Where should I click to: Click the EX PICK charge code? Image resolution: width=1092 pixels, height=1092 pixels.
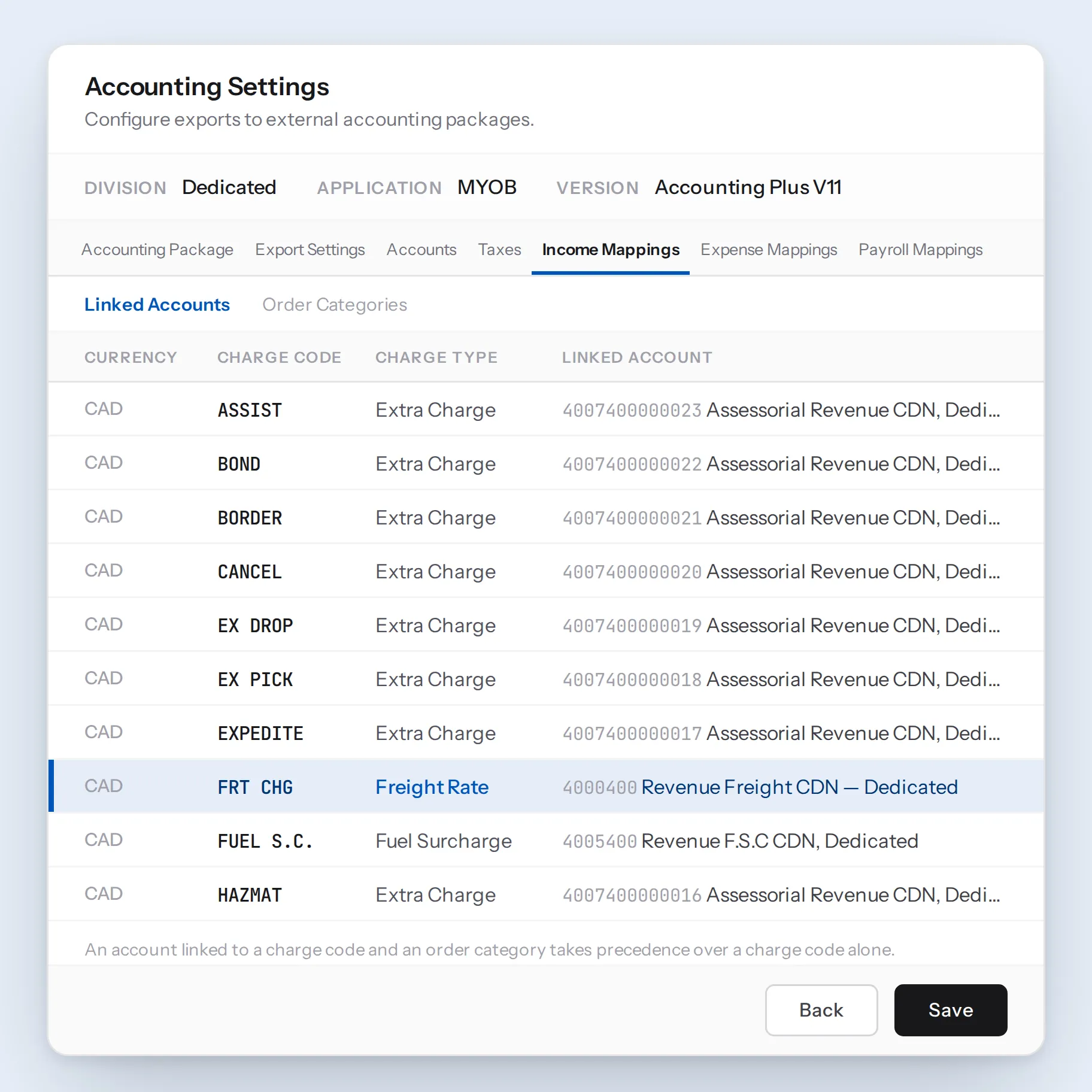[x=255, y=680]
